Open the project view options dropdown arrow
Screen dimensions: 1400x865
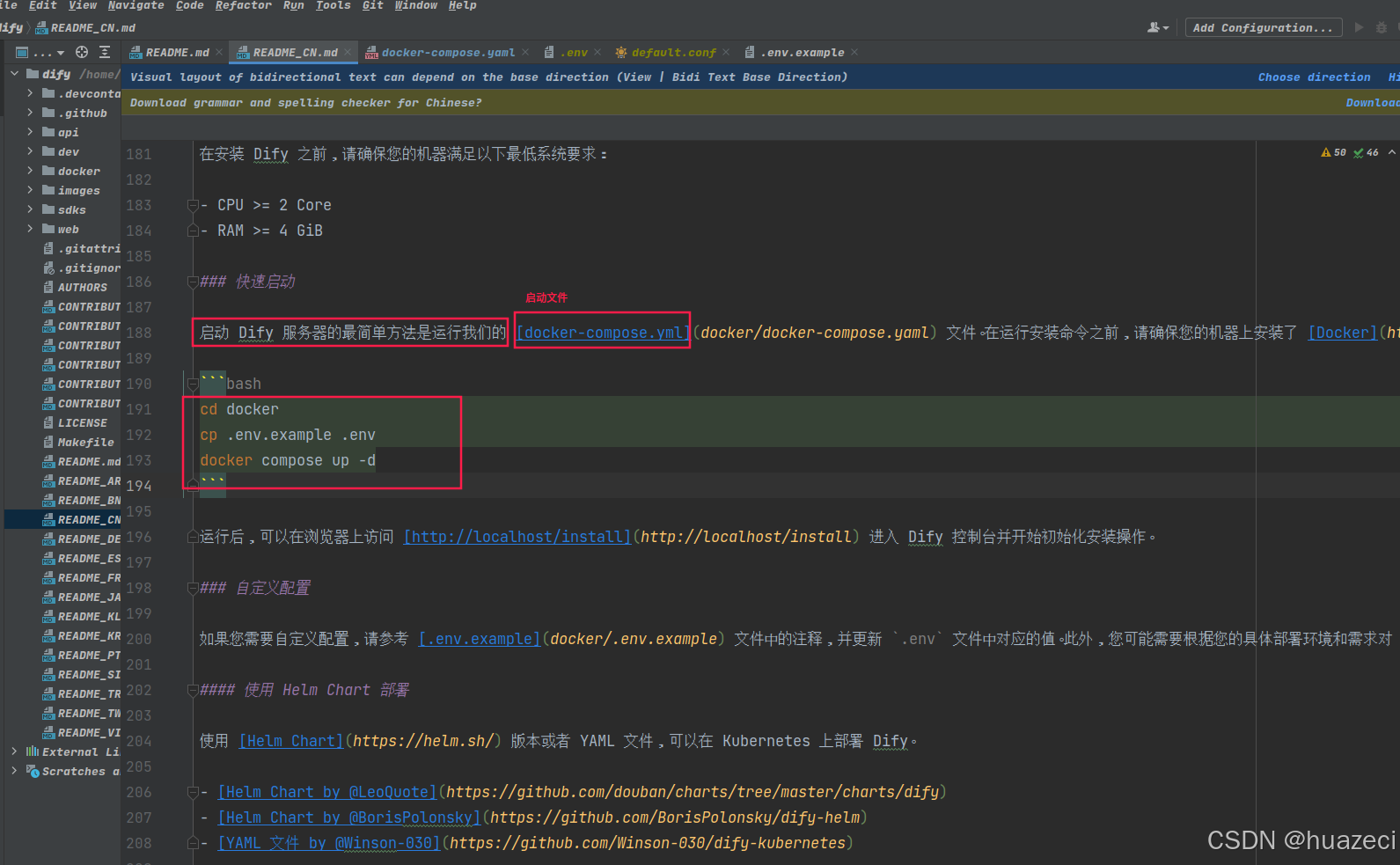pyautogui.click(x=61, y=54)
